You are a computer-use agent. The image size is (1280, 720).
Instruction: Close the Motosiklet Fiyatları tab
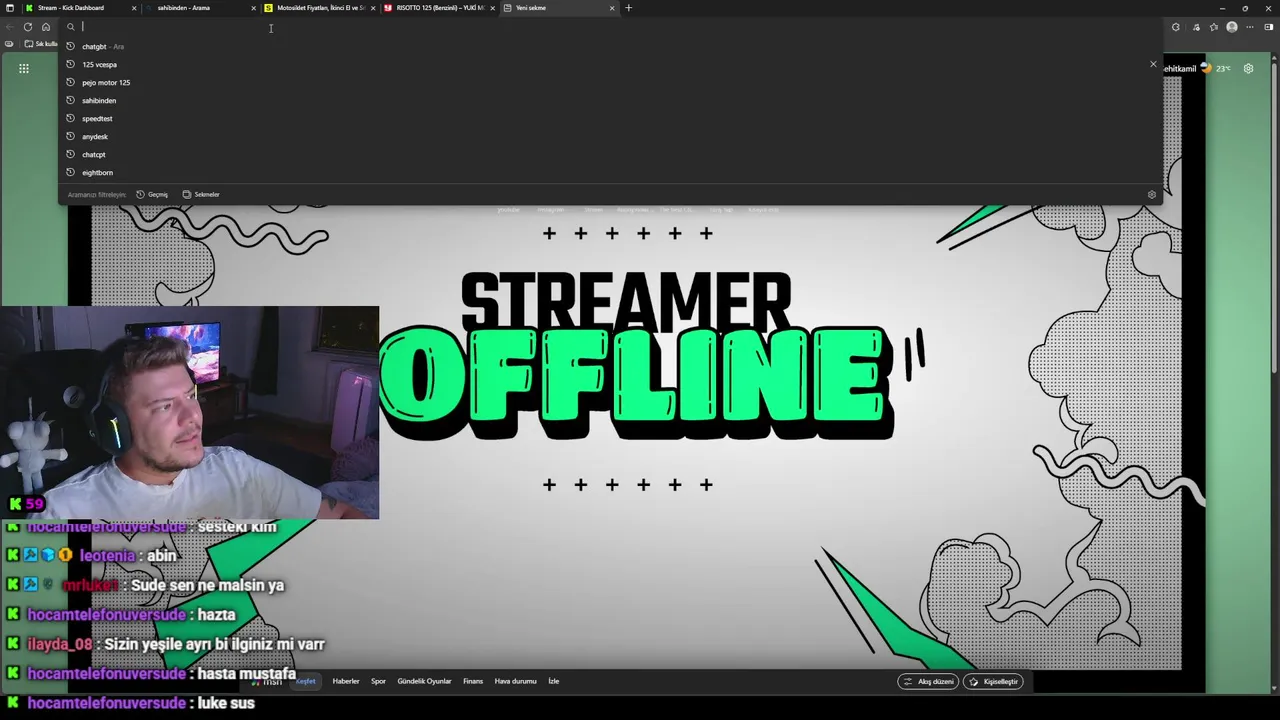[373, 8]
